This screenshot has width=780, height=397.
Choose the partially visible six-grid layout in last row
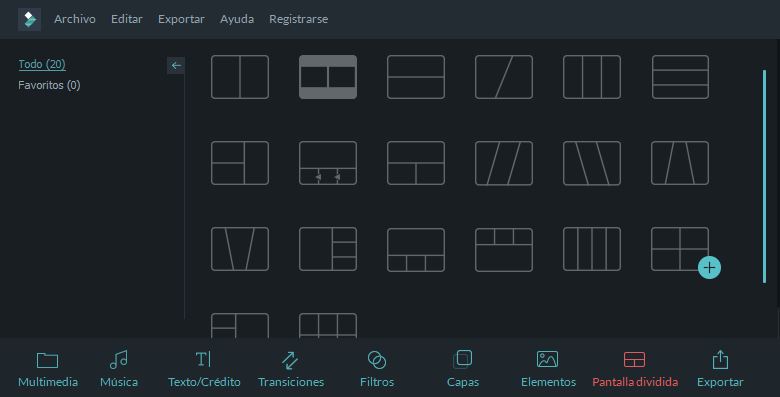[x=328, y=326]
